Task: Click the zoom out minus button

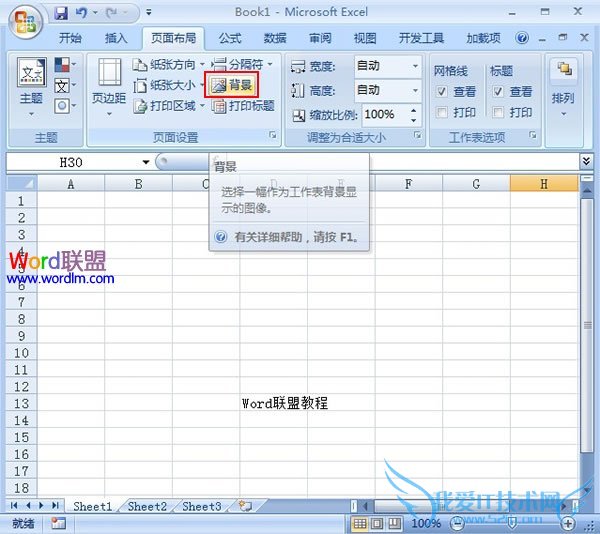Action: pos(456,523)
